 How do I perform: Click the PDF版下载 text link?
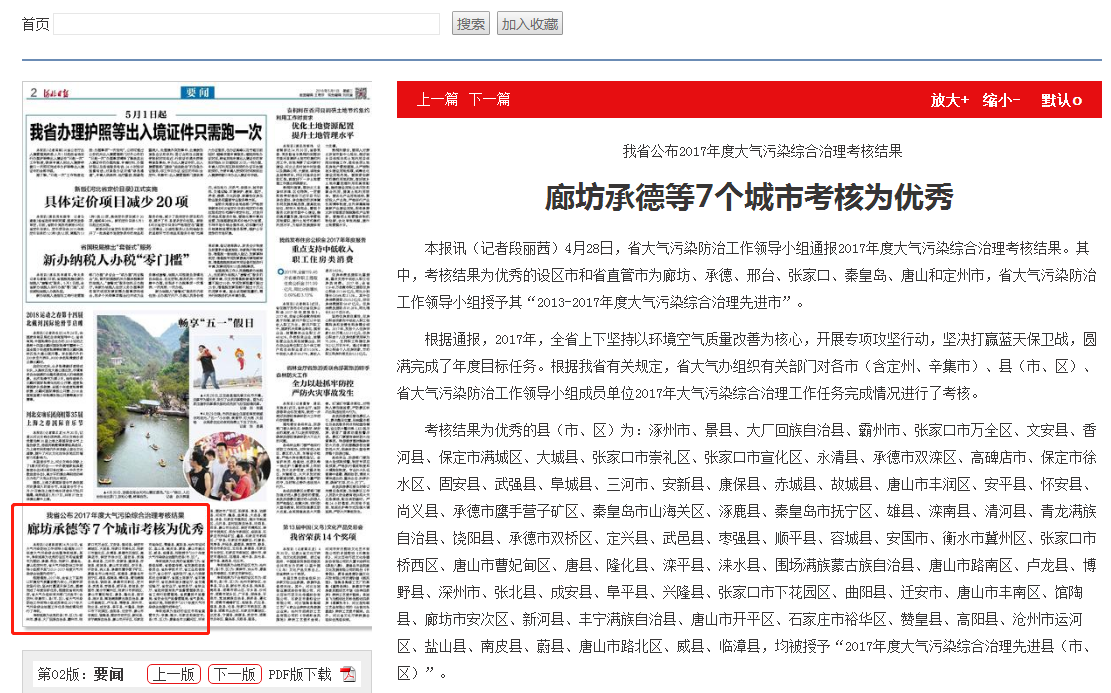tap(299, 674)
